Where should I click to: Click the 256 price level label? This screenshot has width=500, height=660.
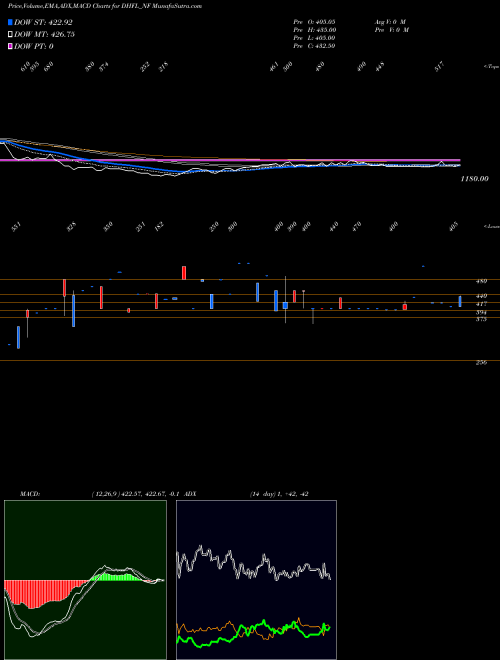click(x=481, y=362)
